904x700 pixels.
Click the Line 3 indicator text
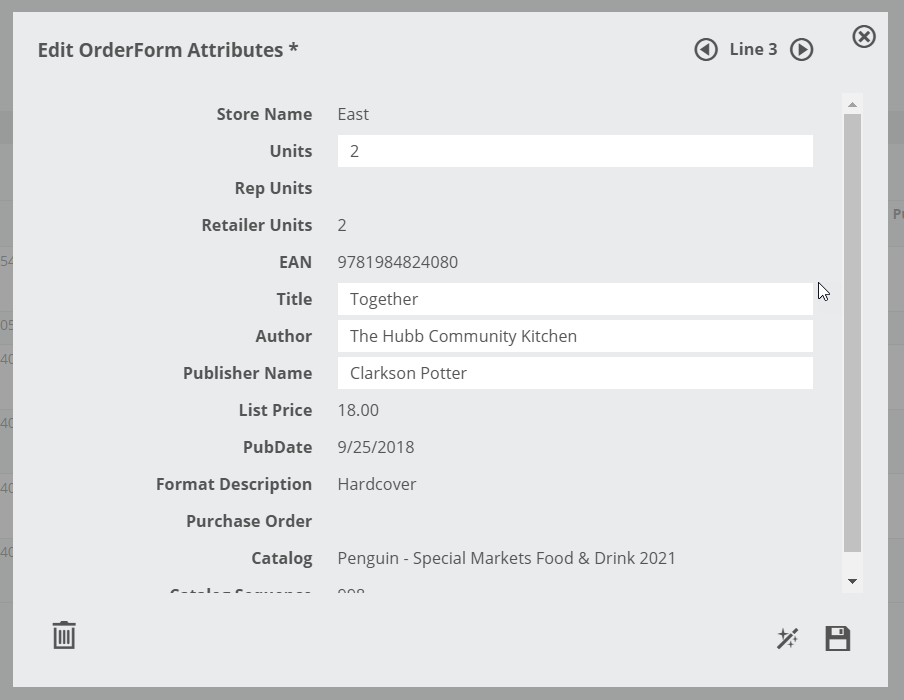click(x=753, y=49)
